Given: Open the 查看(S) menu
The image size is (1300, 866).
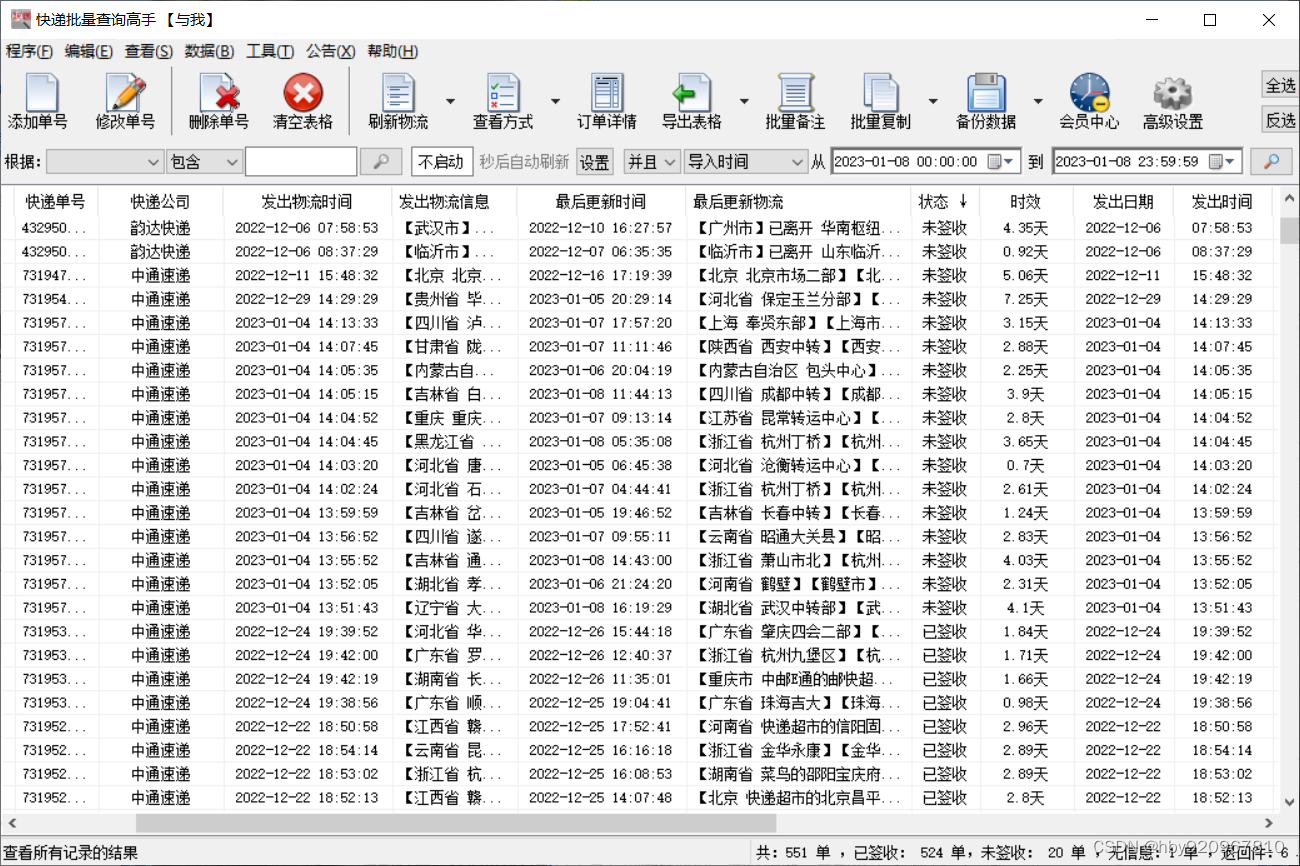Looking at the screenshot, I should 148,52.
